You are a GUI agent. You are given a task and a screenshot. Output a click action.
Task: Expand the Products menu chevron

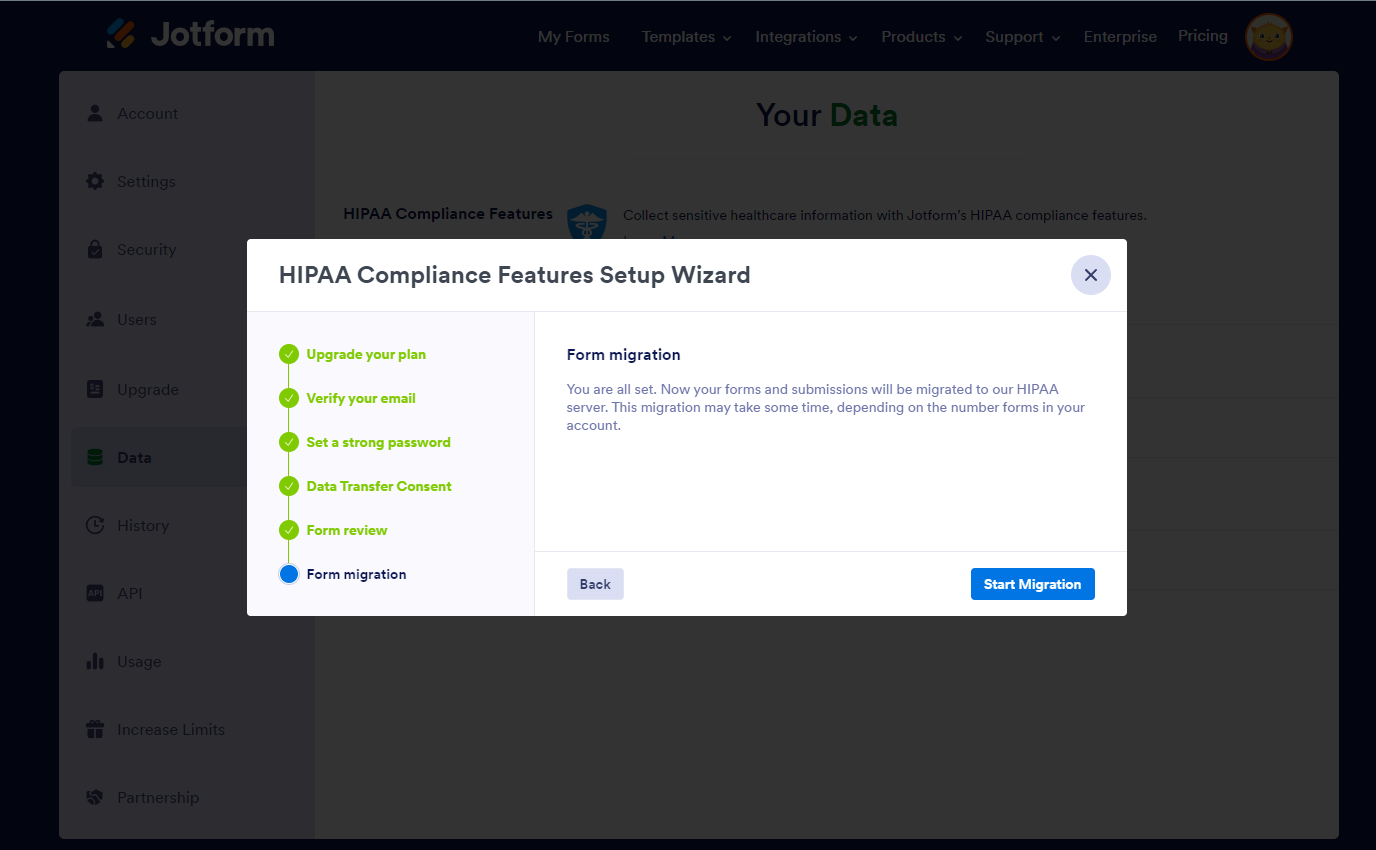[957, 38]
